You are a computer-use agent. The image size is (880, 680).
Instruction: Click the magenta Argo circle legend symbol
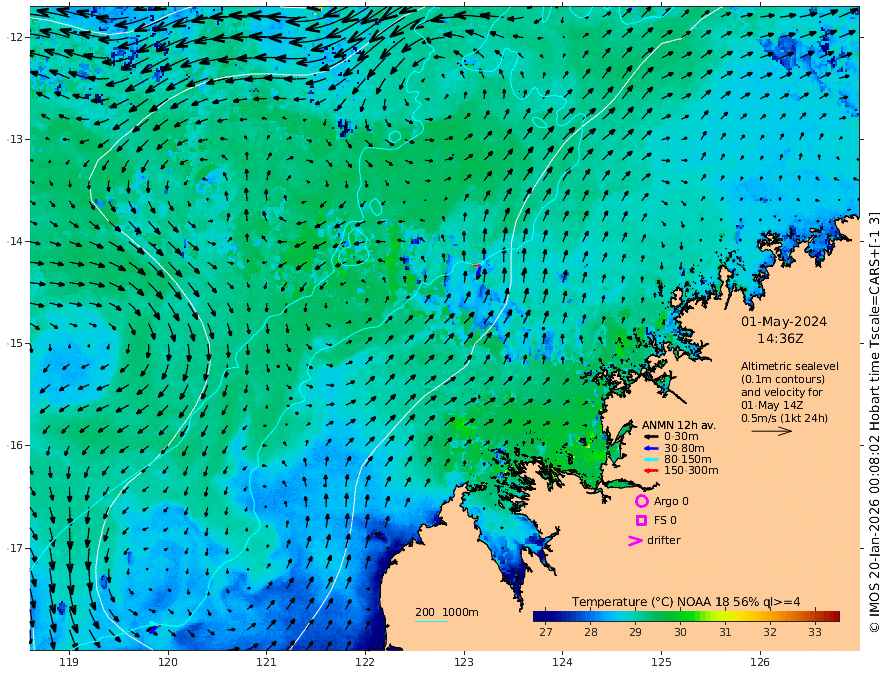(641, 501)
